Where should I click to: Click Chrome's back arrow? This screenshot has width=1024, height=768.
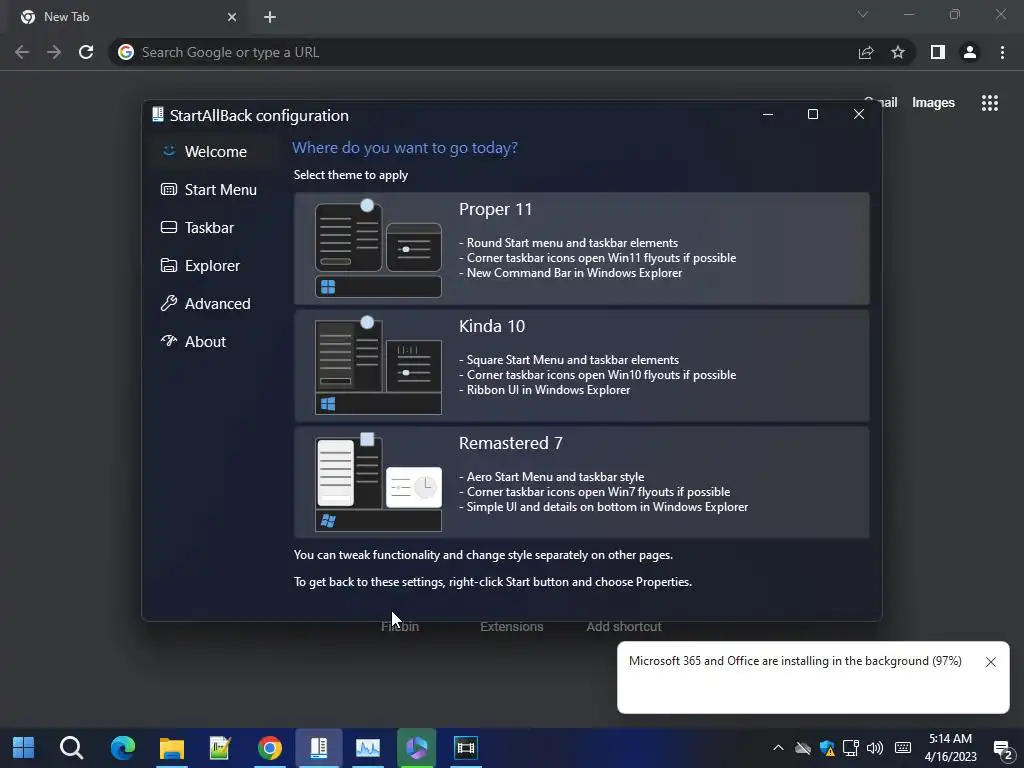[22, 52]
